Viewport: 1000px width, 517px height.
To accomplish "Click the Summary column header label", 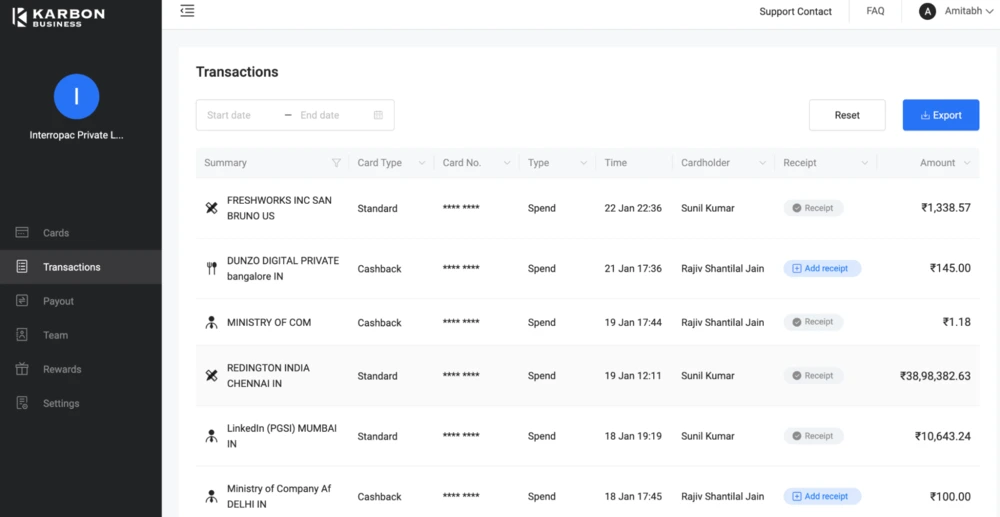I will pyautogui.click(x=225, y=163).
